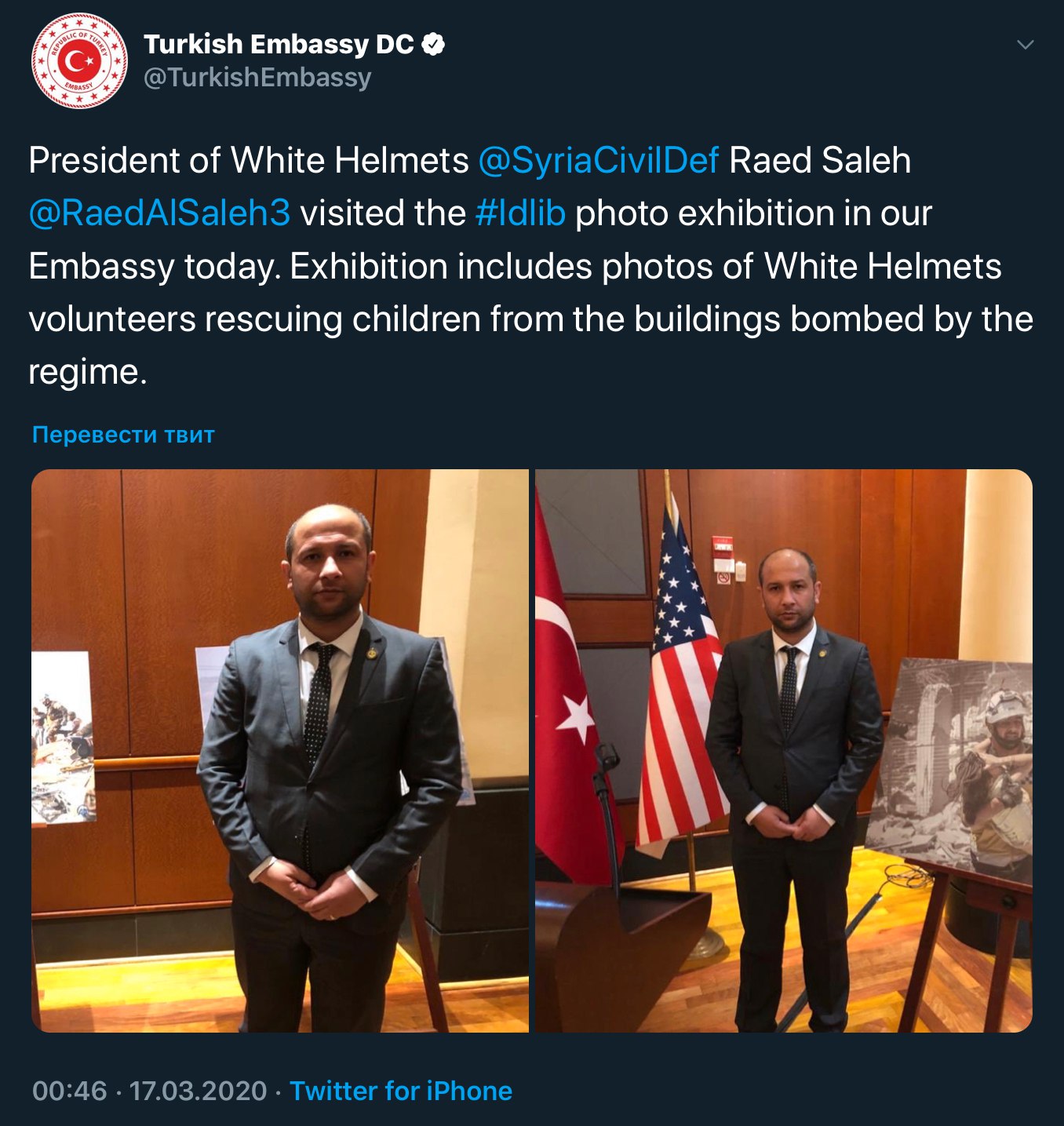
Task: Click Перевести твит to translate tweet
Action: [x=123, y=435]
